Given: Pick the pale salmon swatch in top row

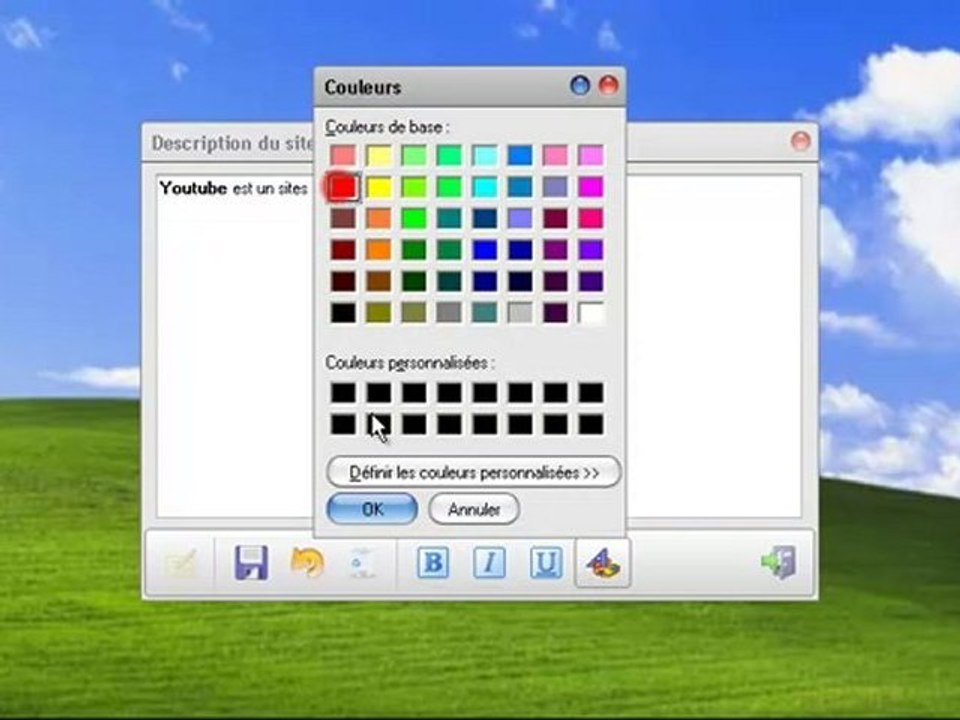Looking at the screenshot, I should pyautogui.click(x=343, y=156).
